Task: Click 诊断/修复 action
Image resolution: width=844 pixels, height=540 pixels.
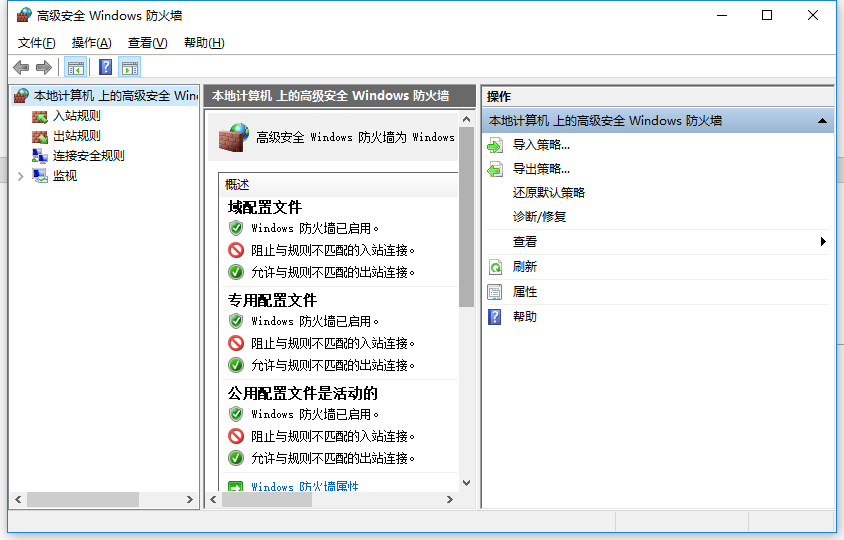Action: click(539, 217)
